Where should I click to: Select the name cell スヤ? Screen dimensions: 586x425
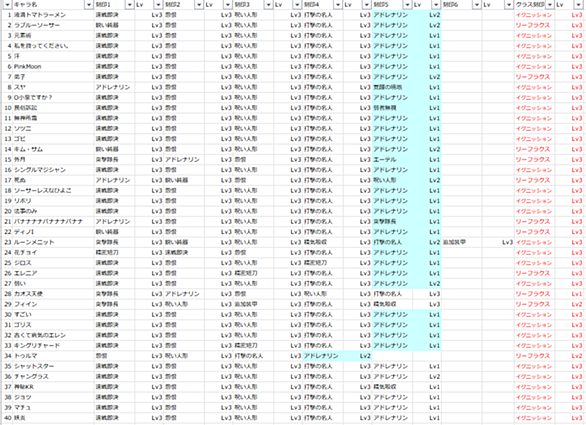pyautogui.click(x=53, y=87)
